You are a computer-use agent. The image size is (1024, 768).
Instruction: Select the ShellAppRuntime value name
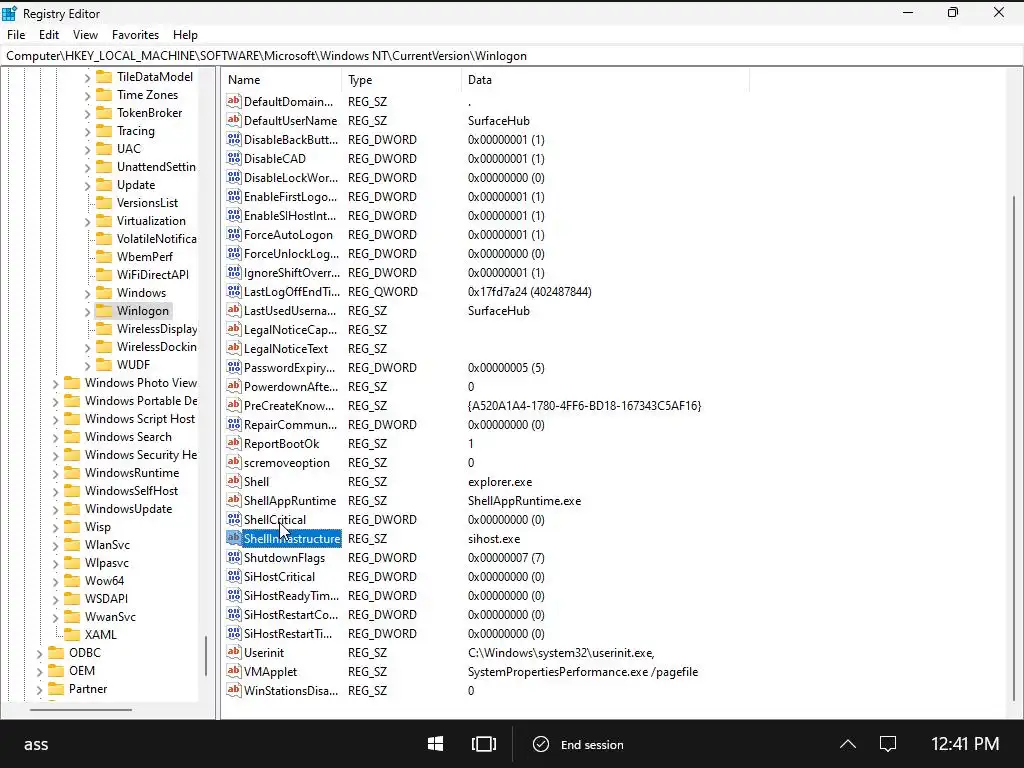pyautogui.click(x=290, y=501)
